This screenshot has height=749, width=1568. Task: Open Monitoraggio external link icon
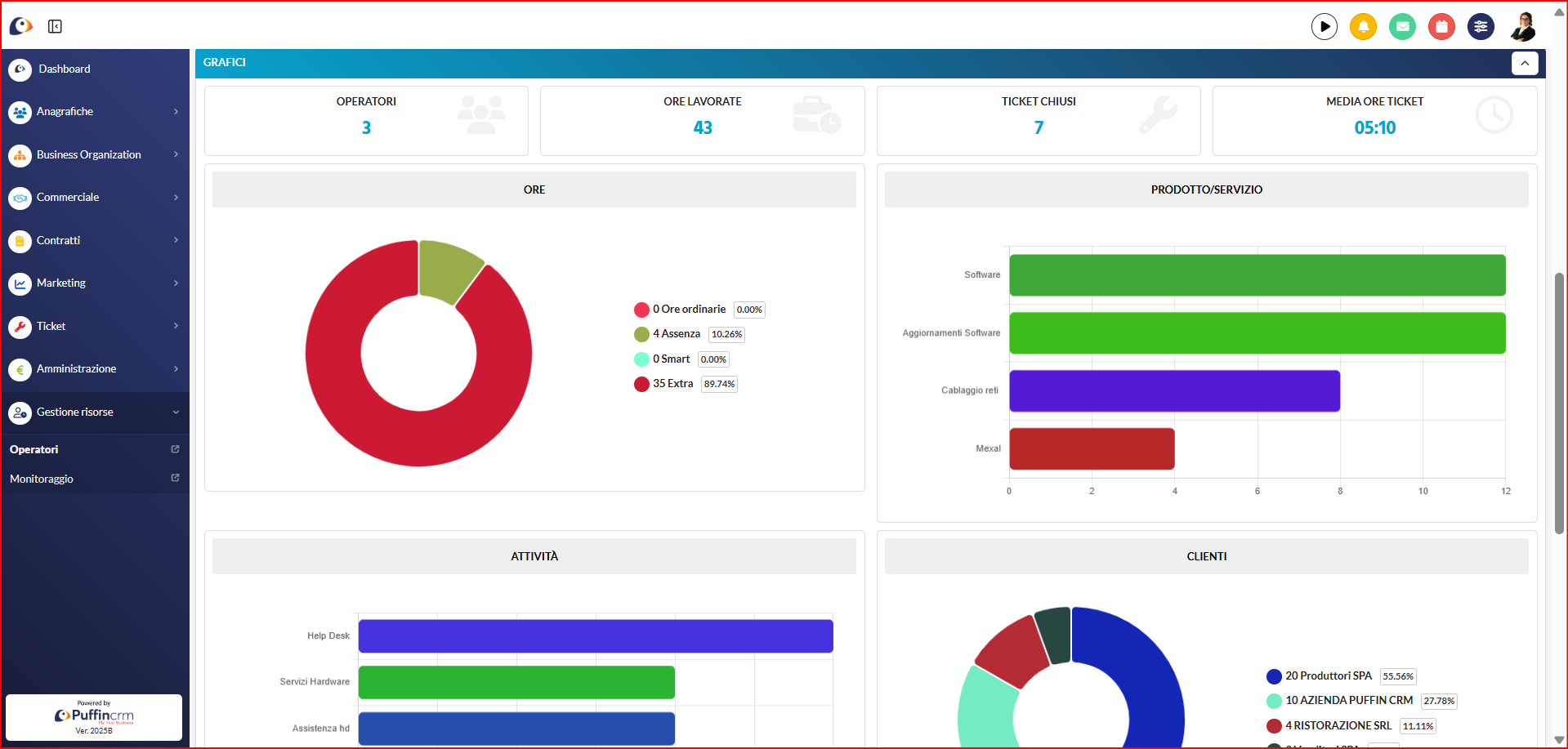(x=175, y=478)
